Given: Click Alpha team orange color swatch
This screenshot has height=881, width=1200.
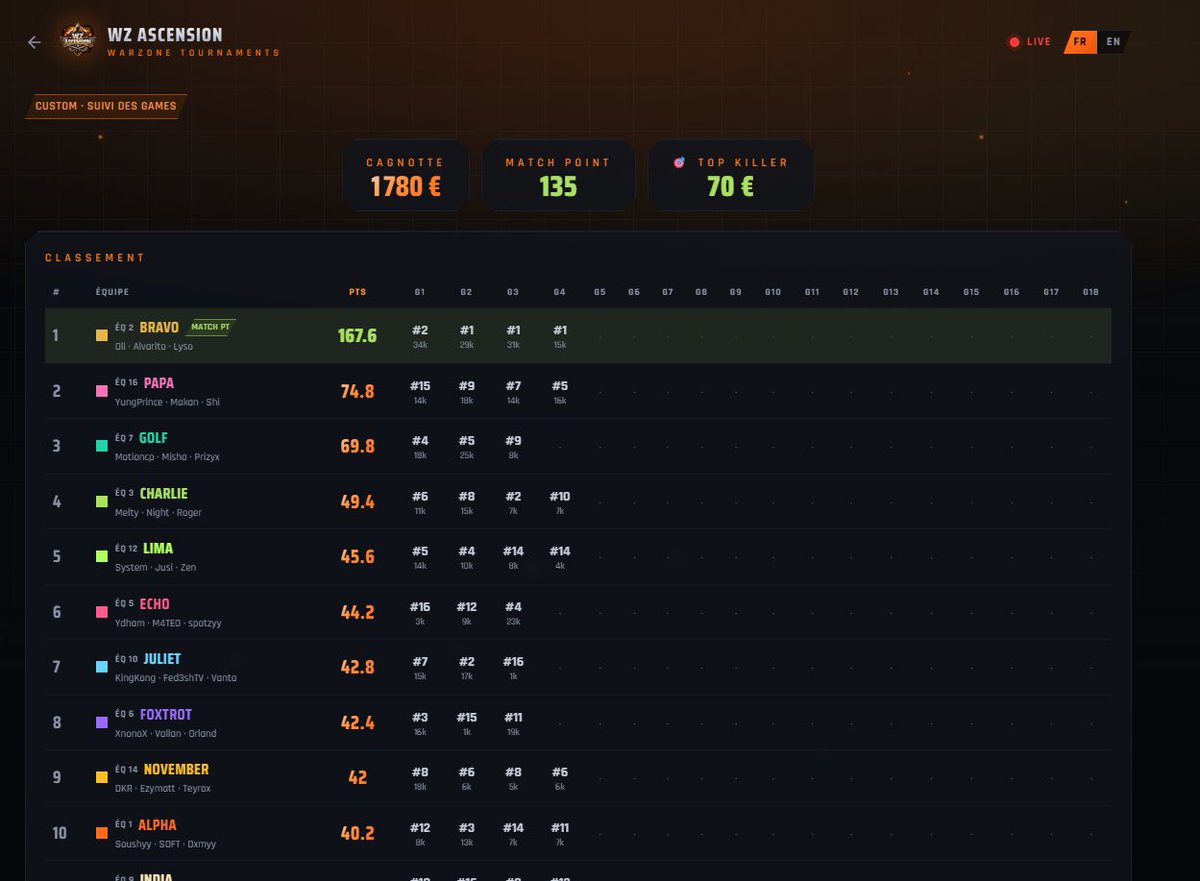Looking at the screenshot, I should [x=102, y=833].
